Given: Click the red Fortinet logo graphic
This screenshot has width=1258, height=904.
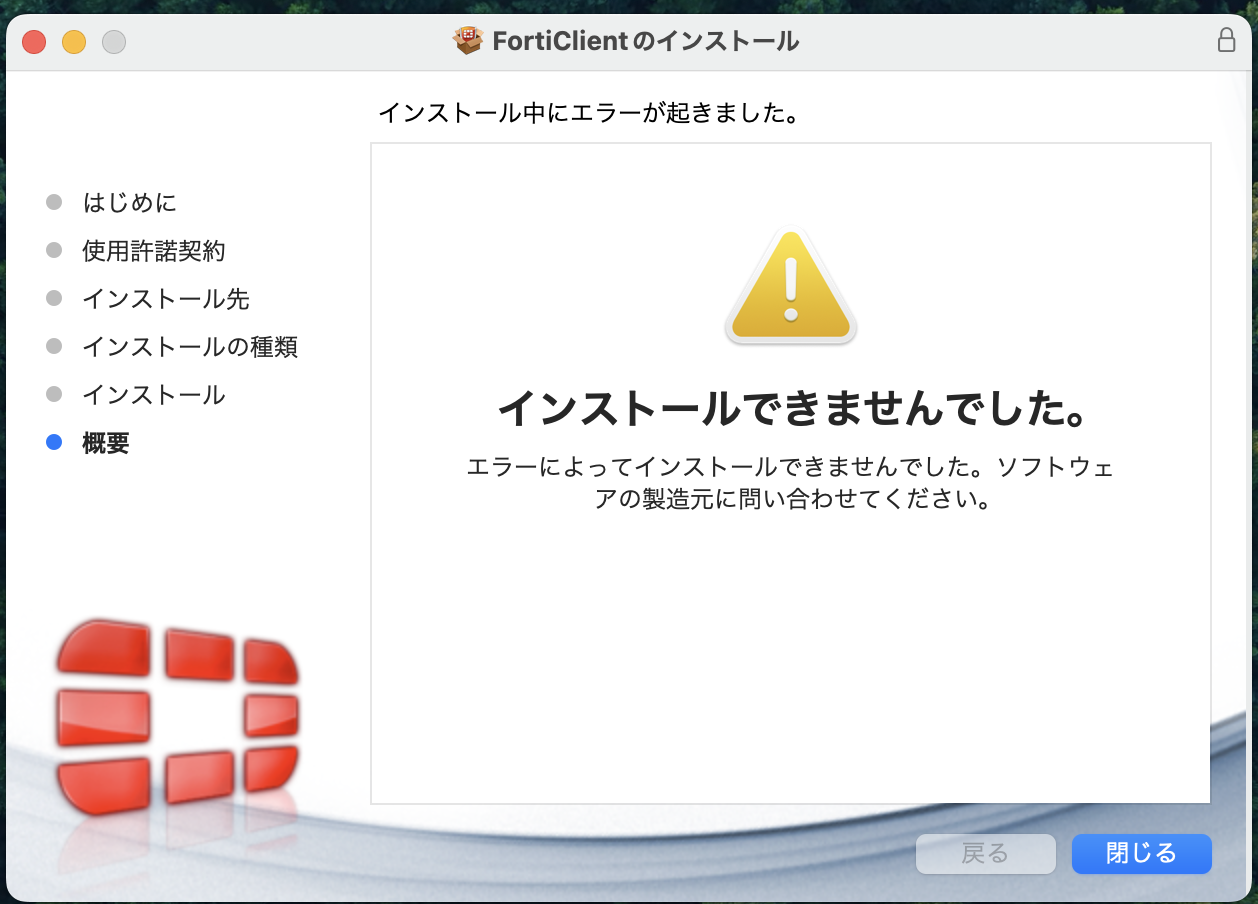Looking at the screenshot, I should pos(177,716).
